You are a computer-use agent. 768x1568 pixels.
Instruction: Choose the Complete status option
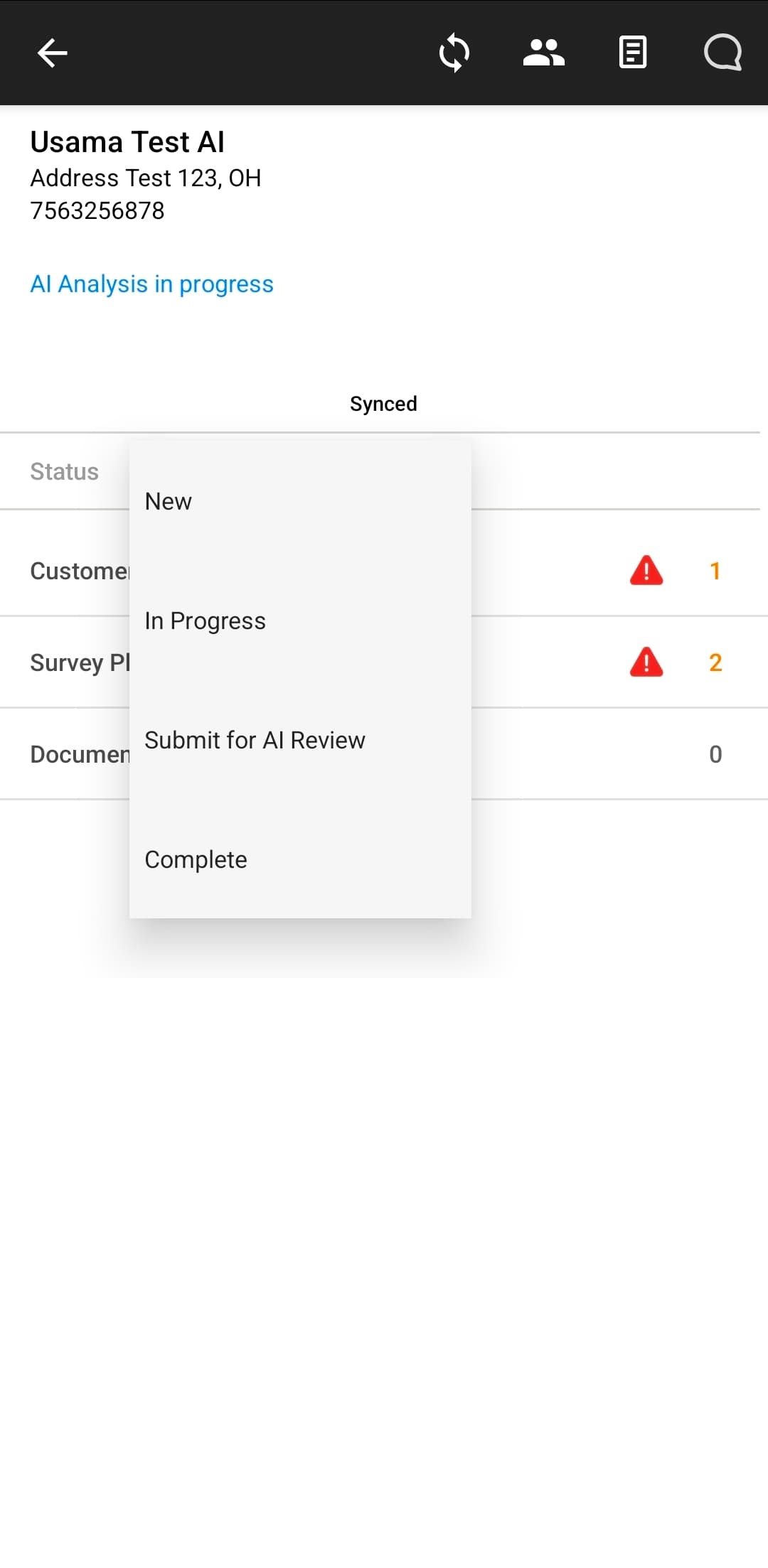[300, 859]
